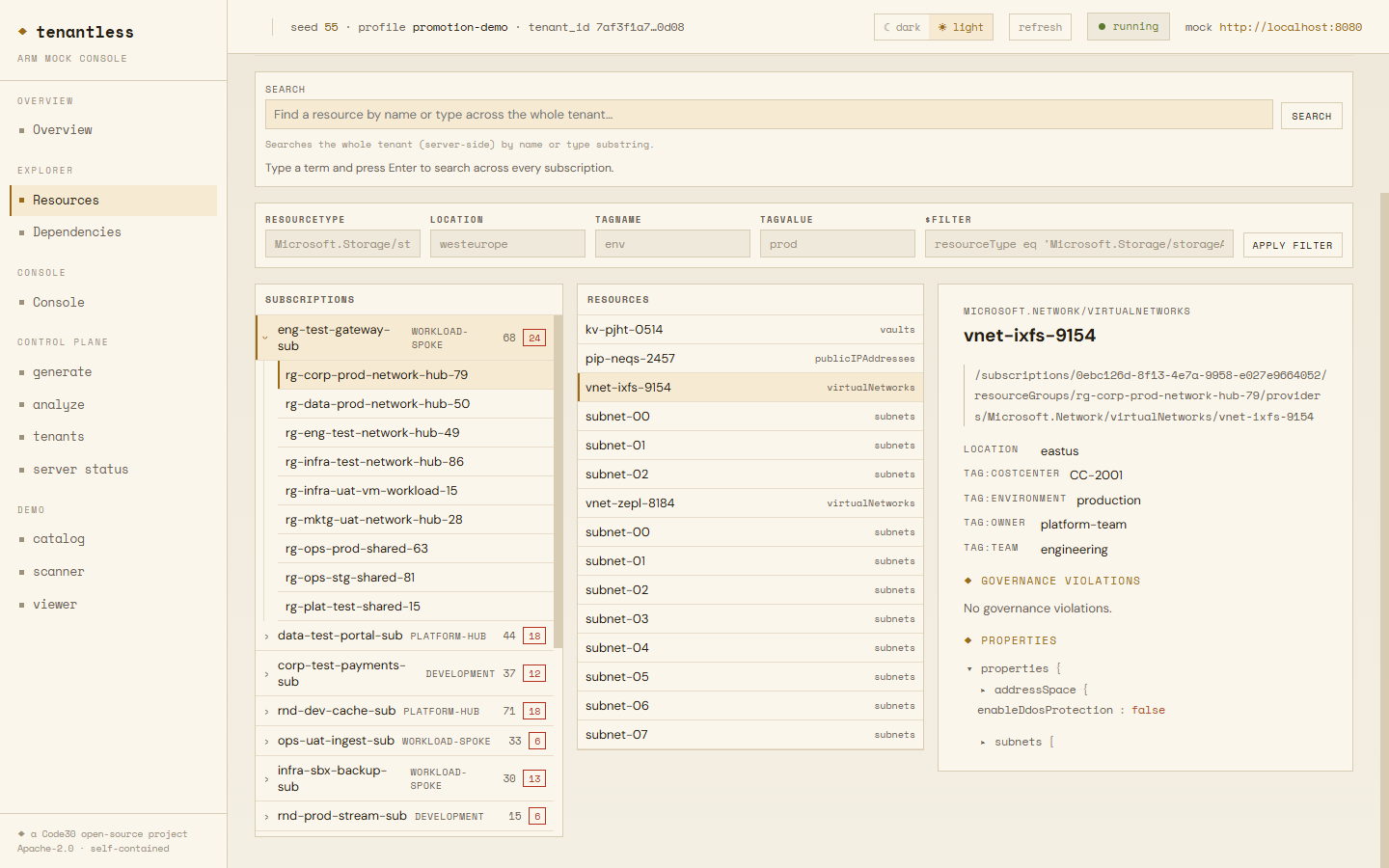Select the pip-neqs-2457 publicIPAddresses resource
The image size is (1389, 868).
click(x=750, y=359)
